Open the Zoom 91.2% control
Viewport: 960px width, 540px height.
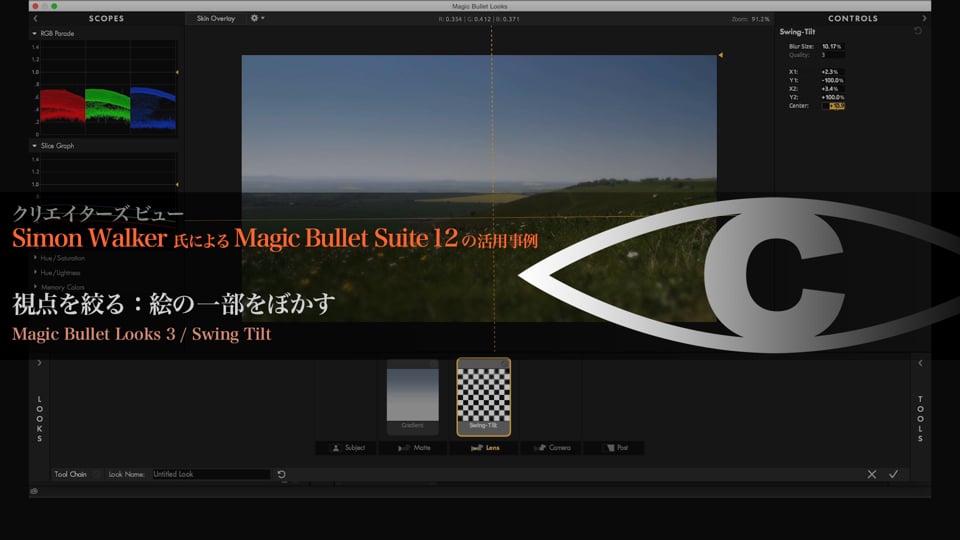751,19
